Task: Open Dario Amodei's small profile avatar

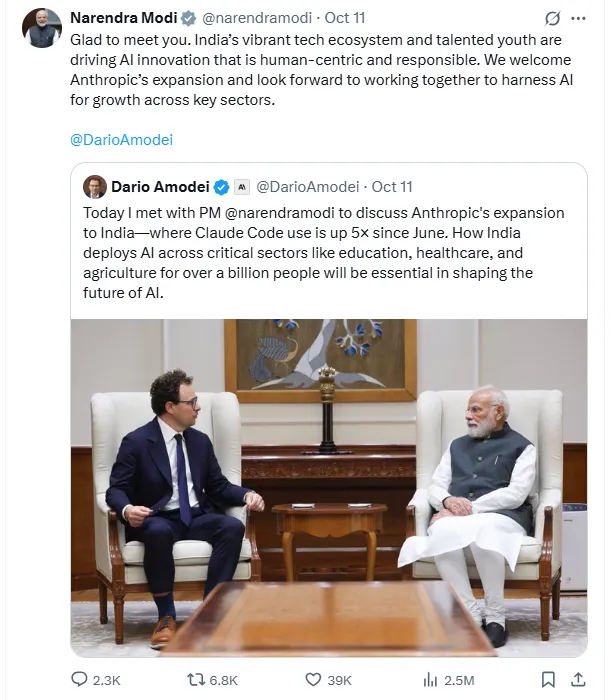Action: click(x=95, y=187)
